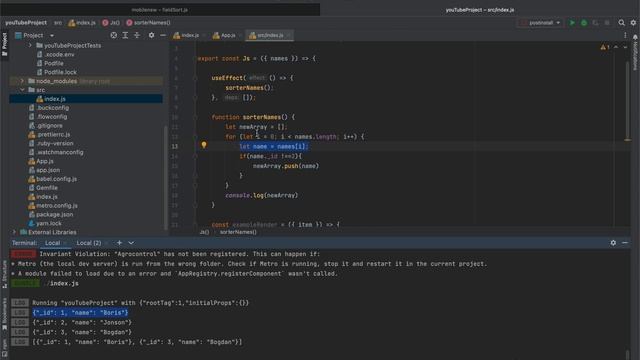Viewport: 640px width, 360px height.
Task: Go to next highlighted problem arrow
Action: 625,47
